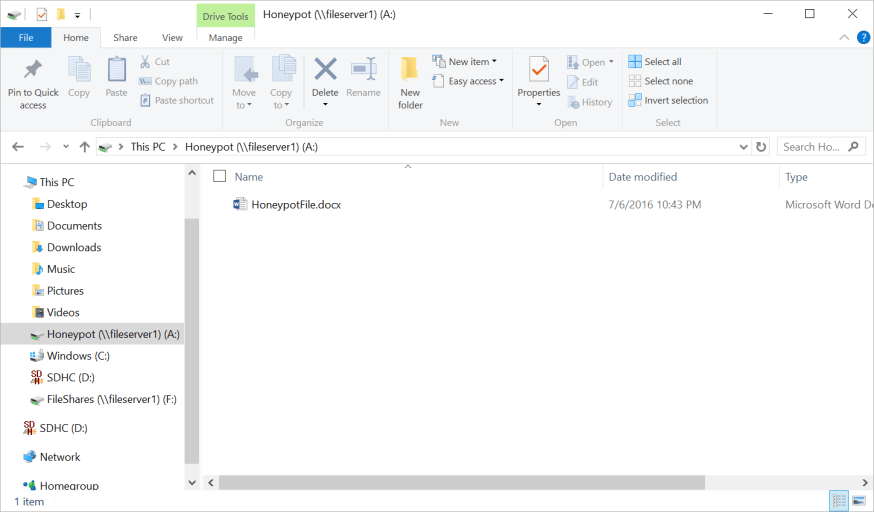Click the Rename ribbon icon

pyautogui.click(x=363, y=69)
